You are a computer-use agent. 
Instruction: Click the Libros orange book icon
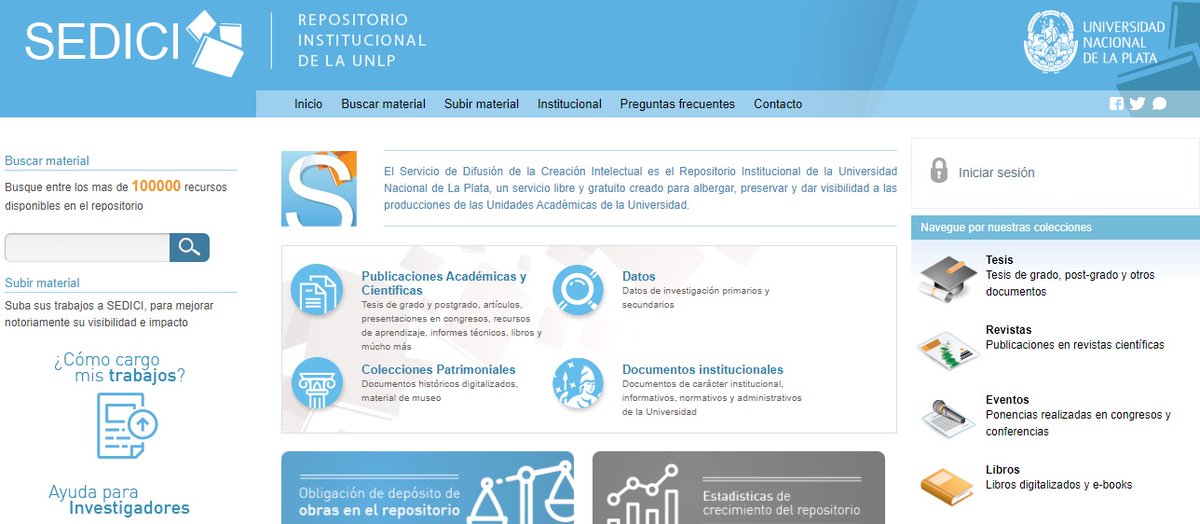[946, 485]
